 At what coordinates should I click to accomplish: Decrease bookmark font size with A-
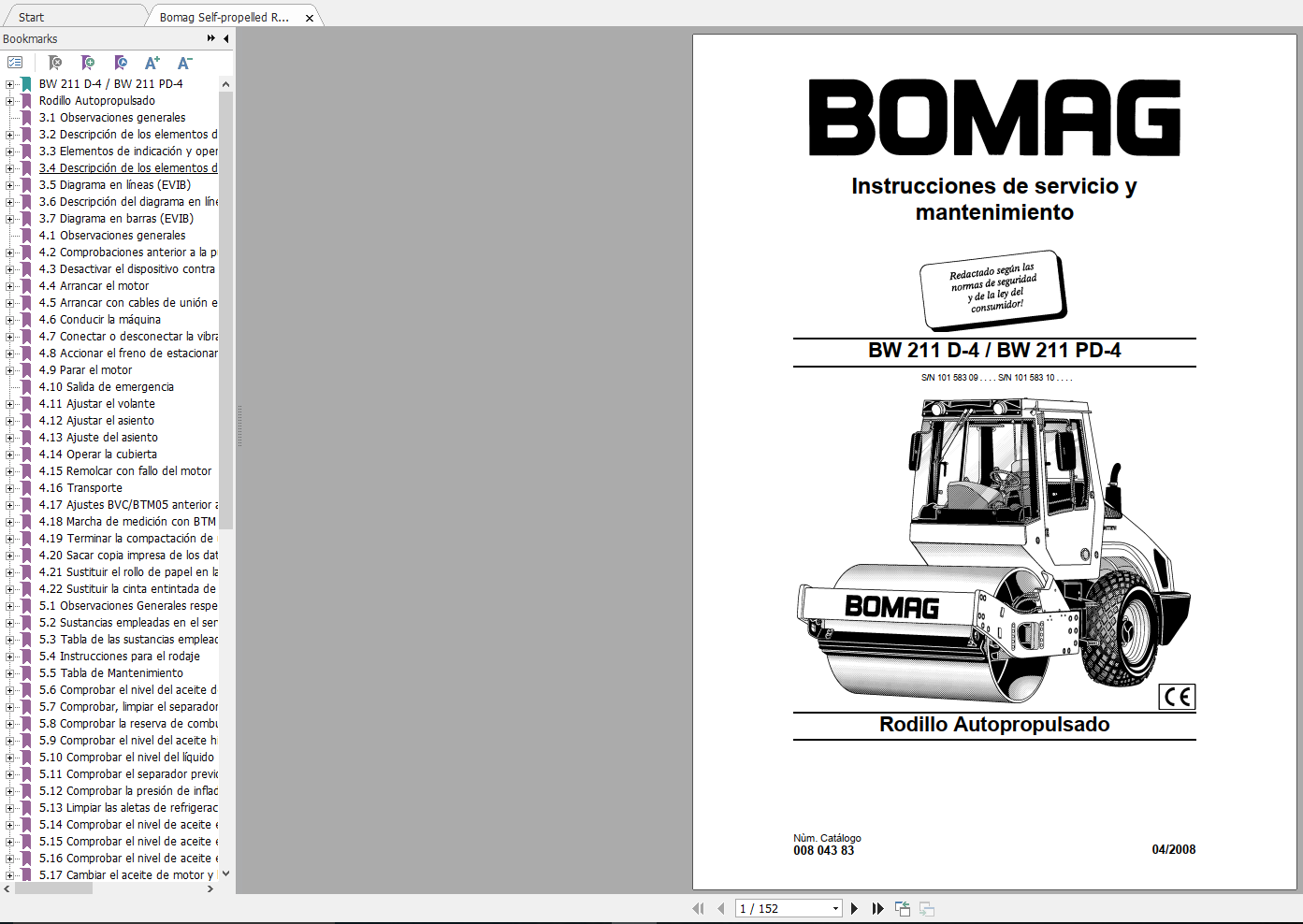tap(185, 63)
